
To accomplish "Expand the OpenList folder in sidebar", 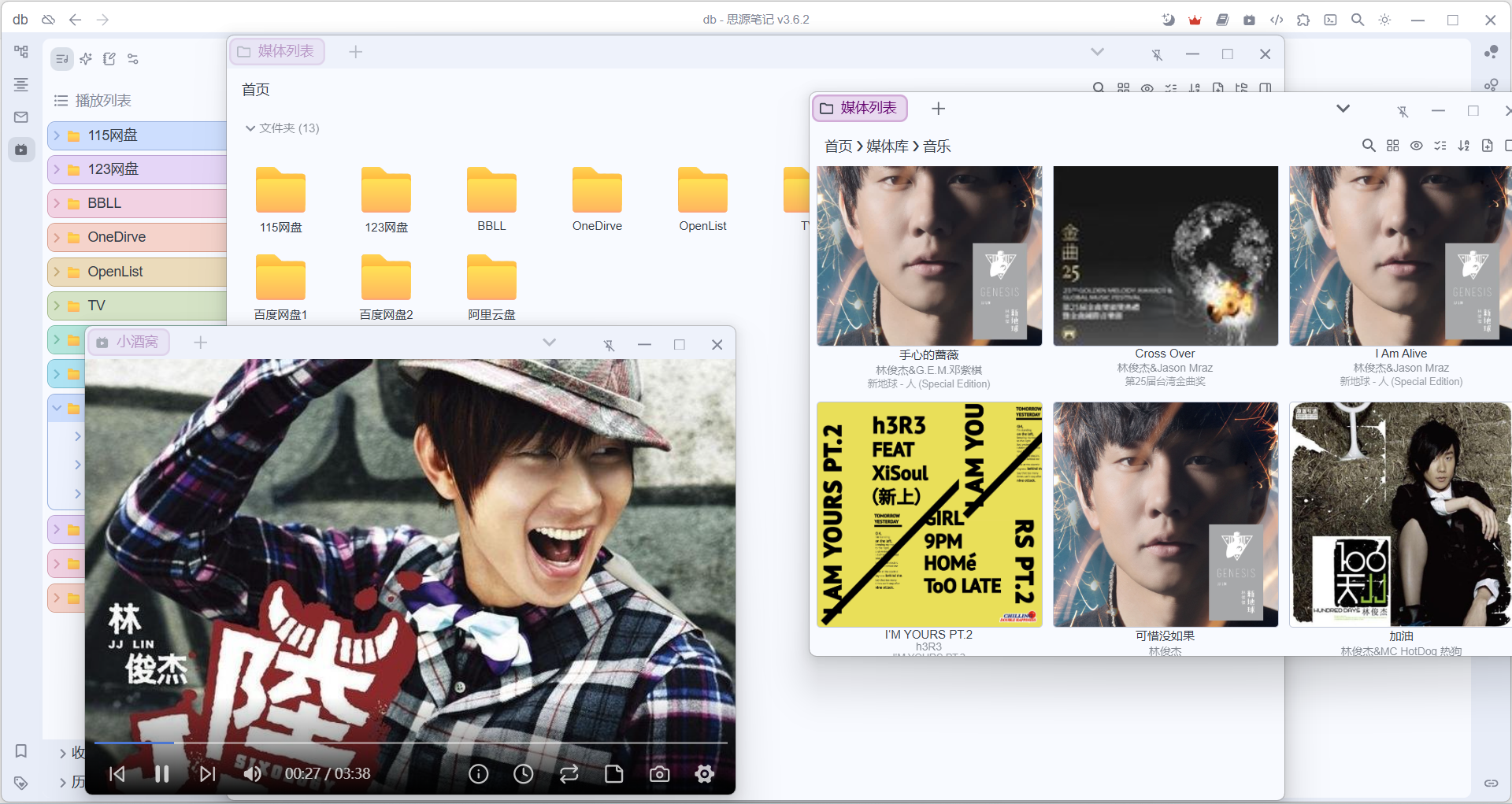I will tap(57, 272).
